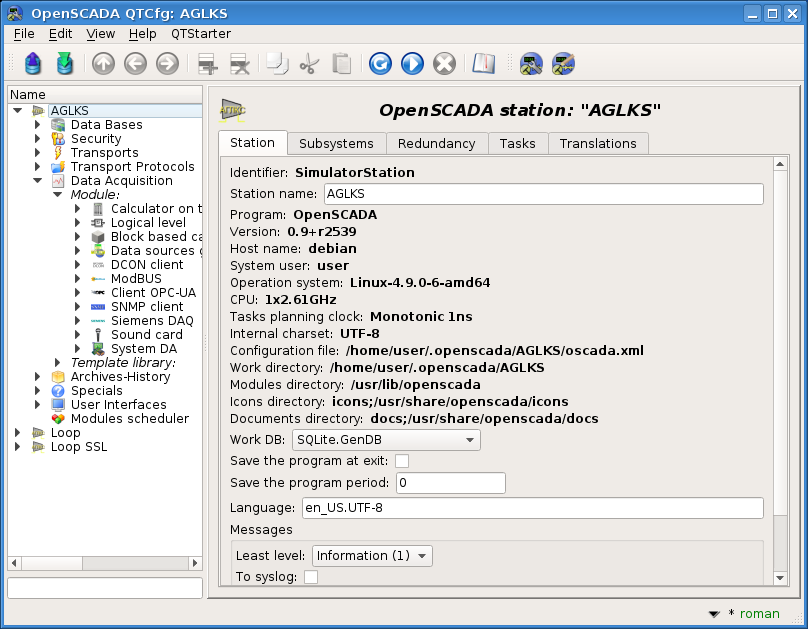Viewport: 808px width, 629px height.
Task: Click the Copy toolbar icon
Action: [x=277, y=64]
